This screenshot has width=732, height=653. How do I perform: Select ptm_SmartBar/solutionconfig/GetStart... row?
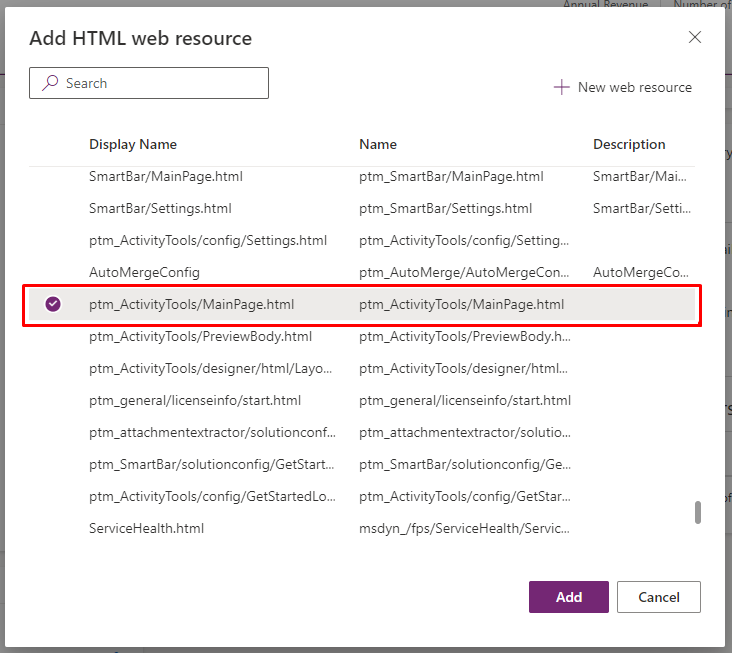click(x=362, y=464)
